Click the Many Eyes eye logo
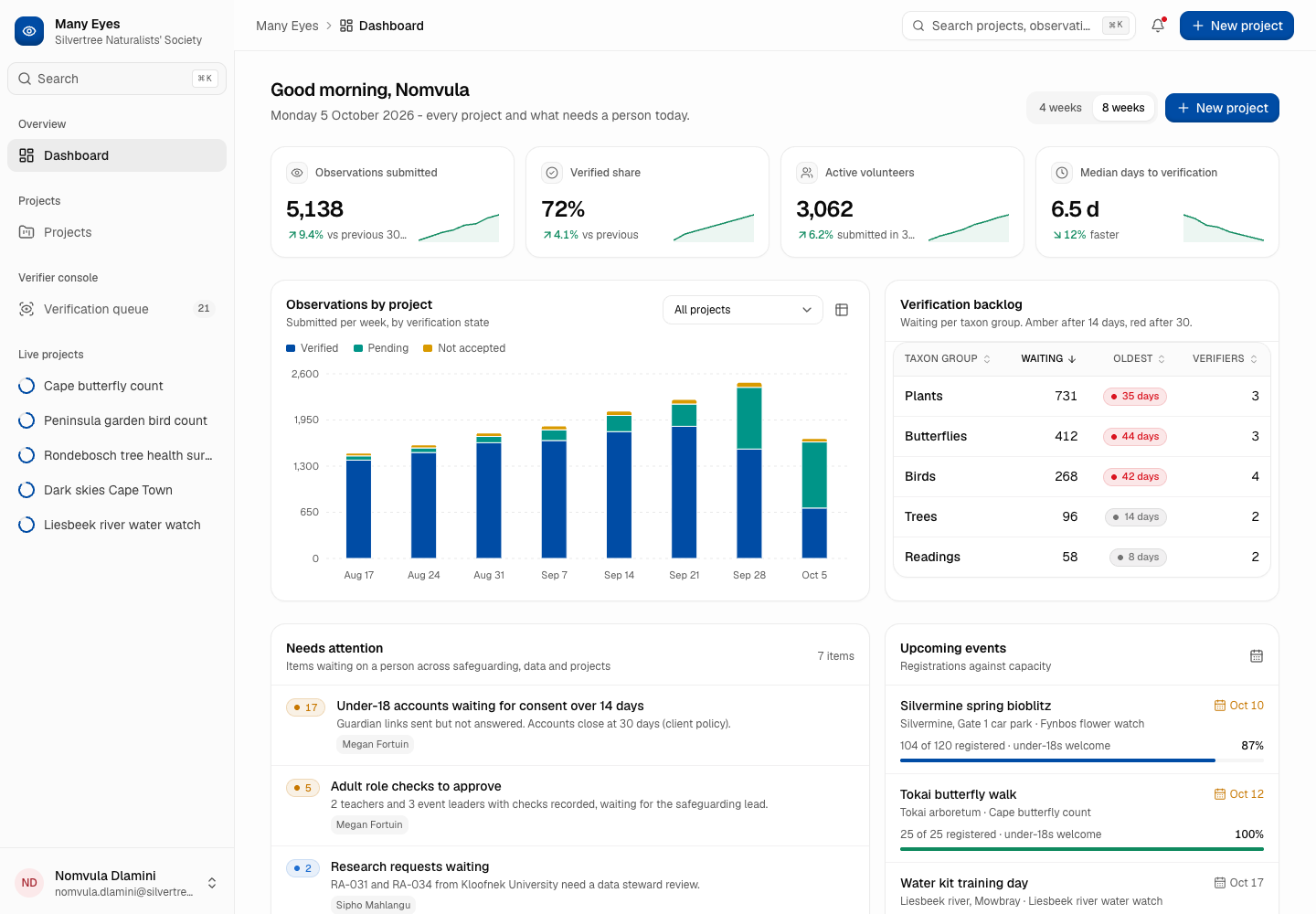The height and width of the screenshot is (914, 1316). 29,31
